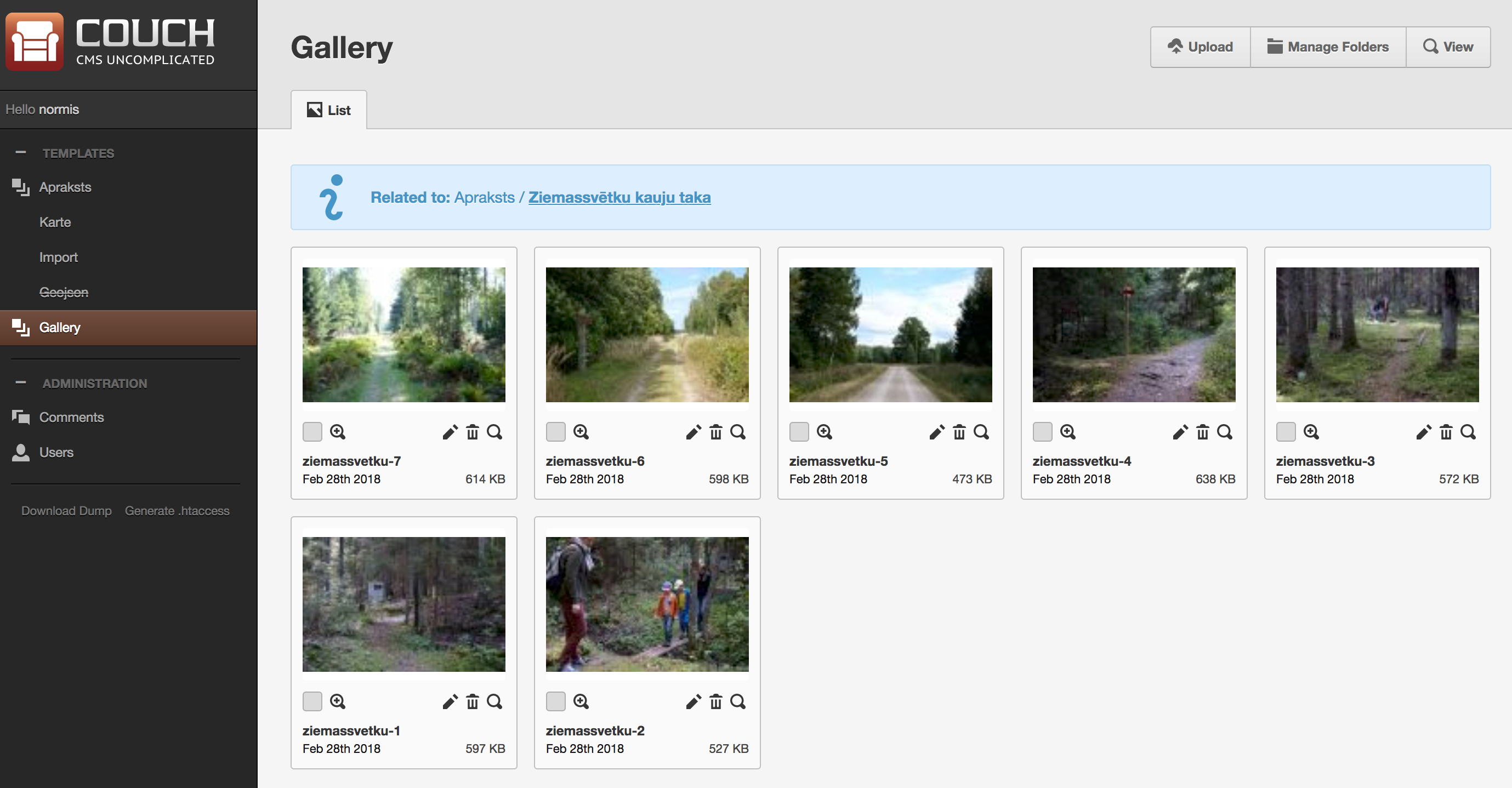Delete ziemassvetku-2 using trash icon
The image size is (1512, 788).
[716, 701]
